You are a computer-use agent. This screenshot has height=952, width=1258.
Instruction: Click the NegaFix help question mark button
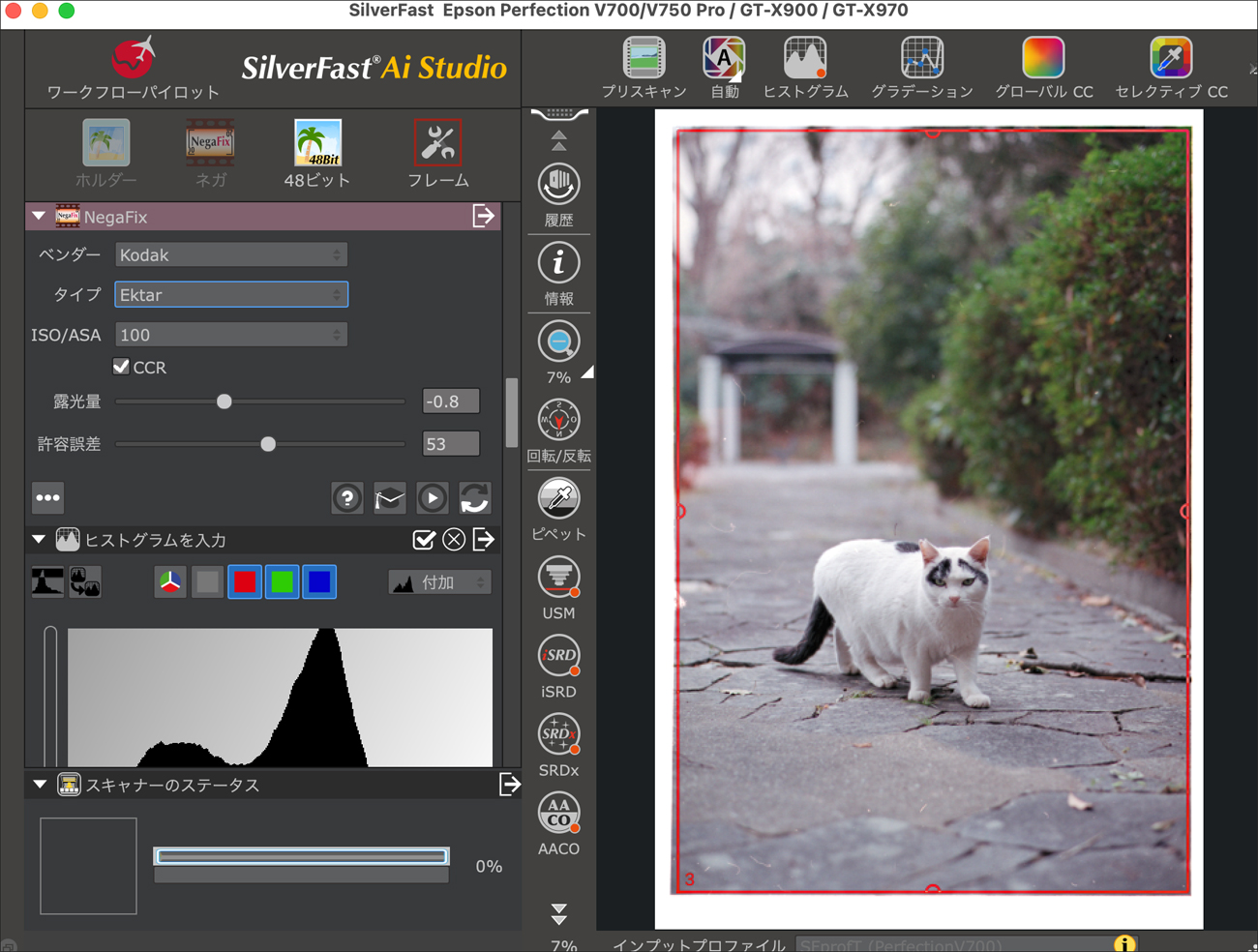346,498
